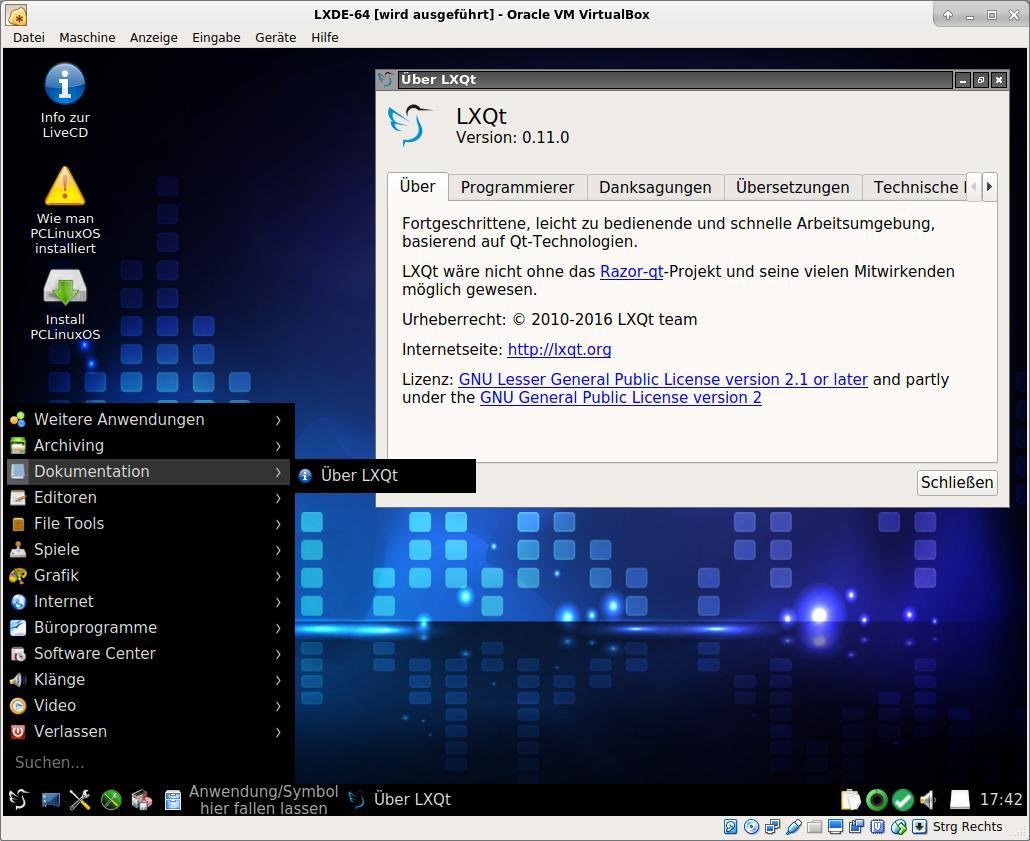Open the Anzeige menu
The height and width of the screenshot is (841, 1030).
[x=154, y=37]
